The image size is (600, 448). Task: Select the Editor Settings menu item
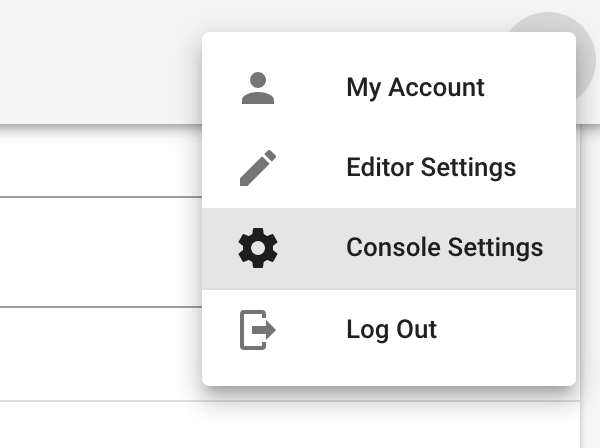tap(389, 168)
